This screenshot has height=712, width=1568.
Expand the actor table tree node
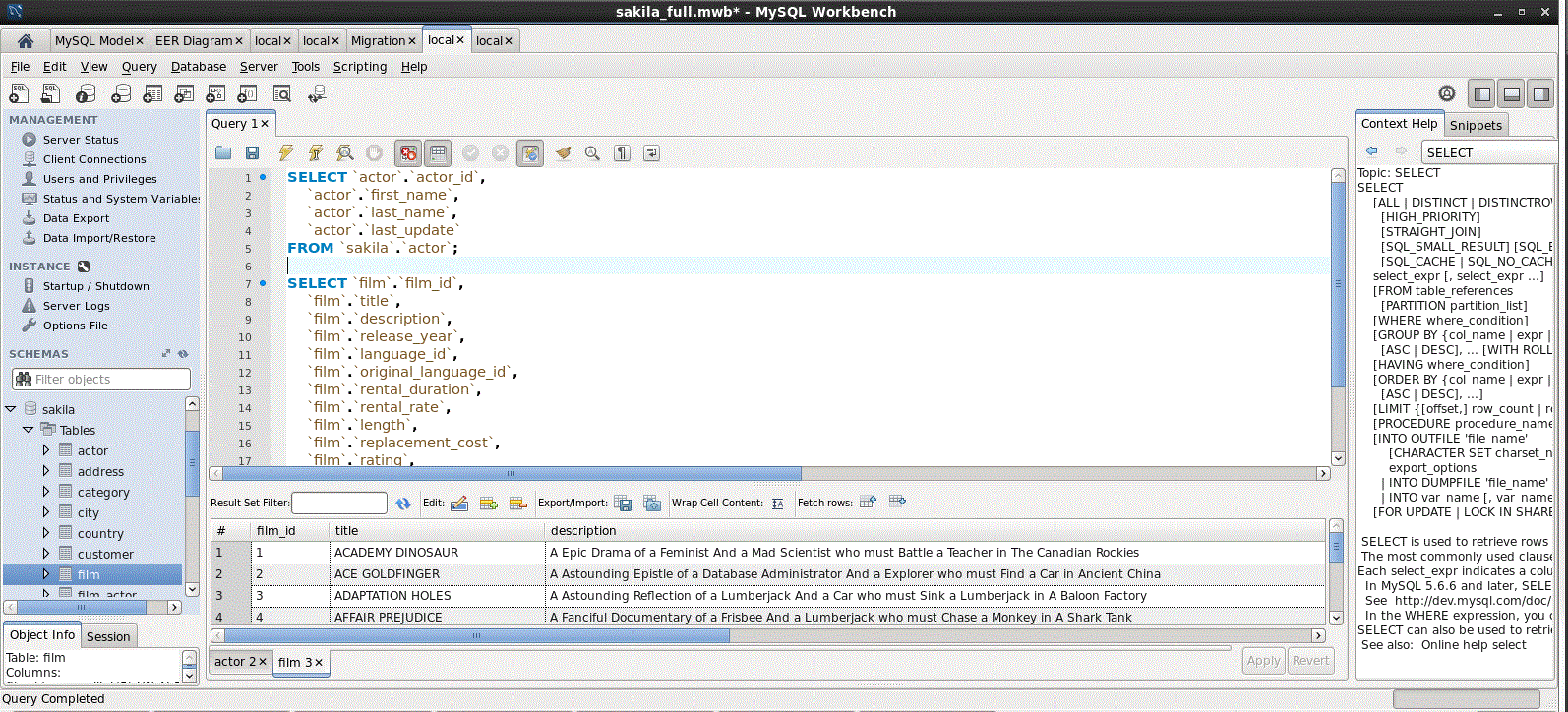pyautogui.click(x=45, y=450)
